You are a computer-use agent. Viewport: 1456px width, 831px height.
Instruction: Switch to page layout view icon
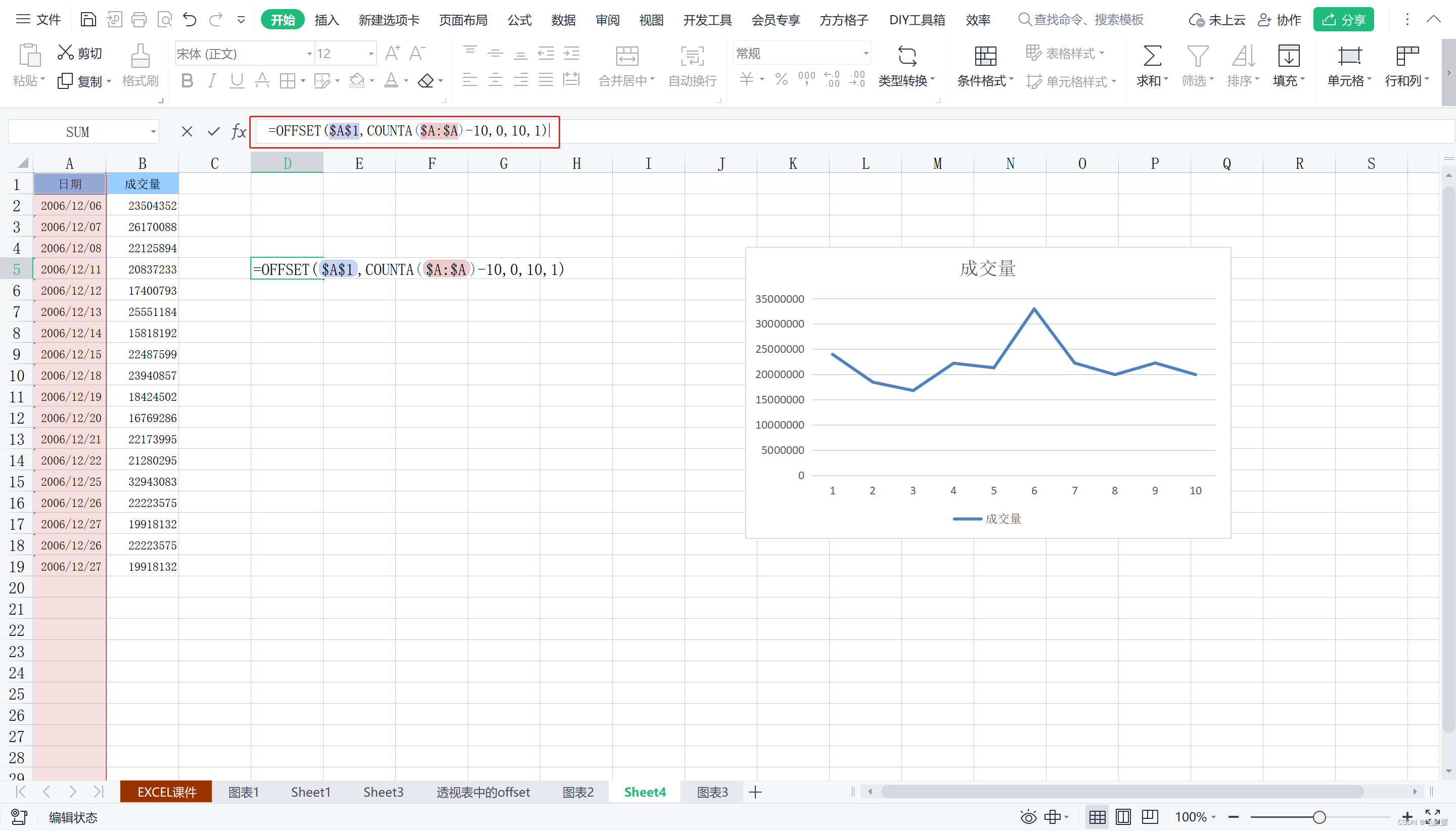click(1123, 817)
